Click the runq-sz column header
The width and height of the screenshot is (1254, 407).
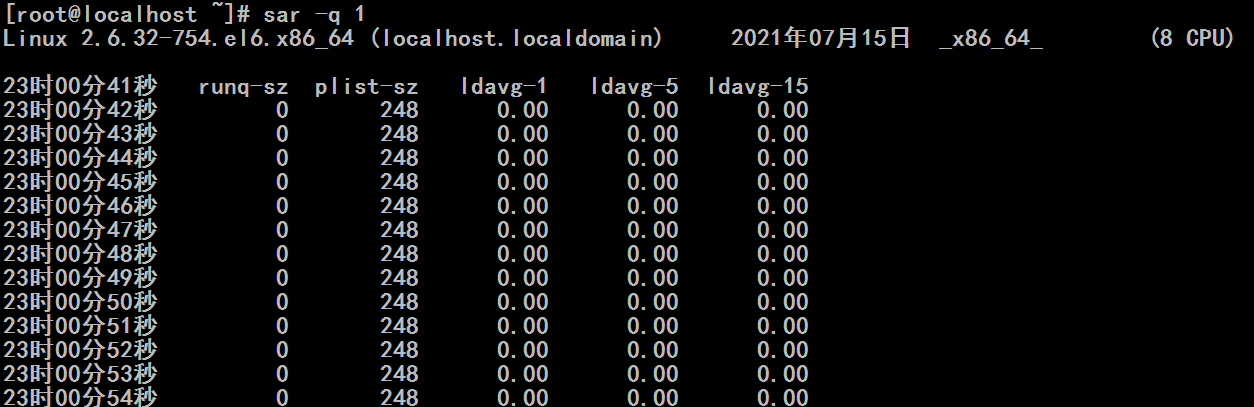click(x=243, y=86)
